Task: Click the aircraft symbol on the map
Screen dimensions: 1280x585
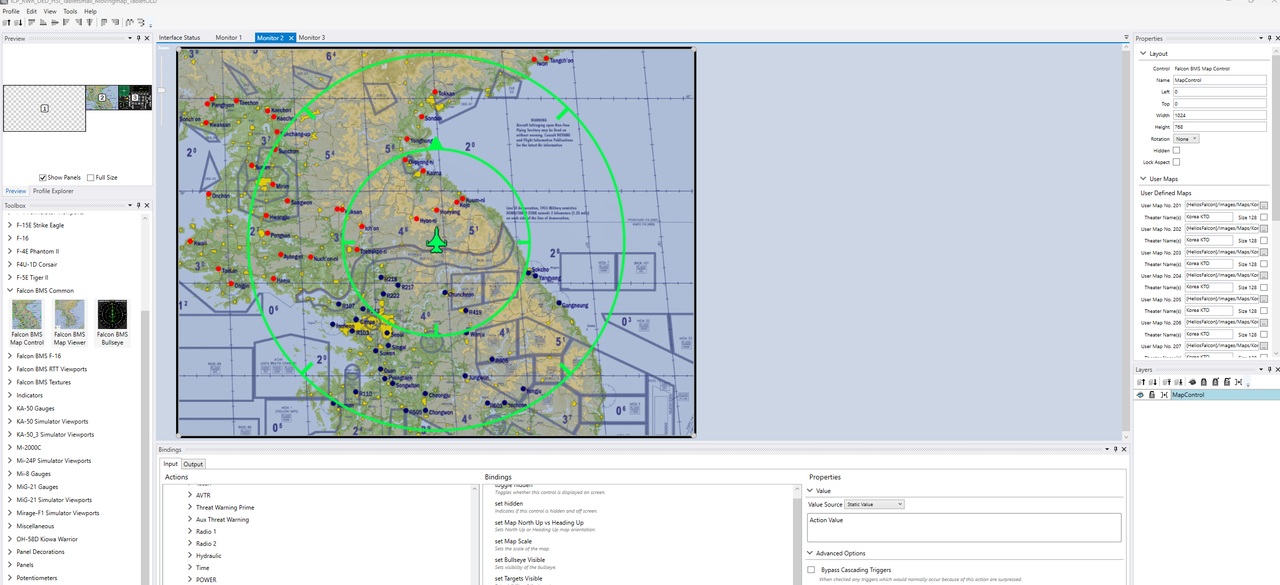Action: click(x=436, y=240)
